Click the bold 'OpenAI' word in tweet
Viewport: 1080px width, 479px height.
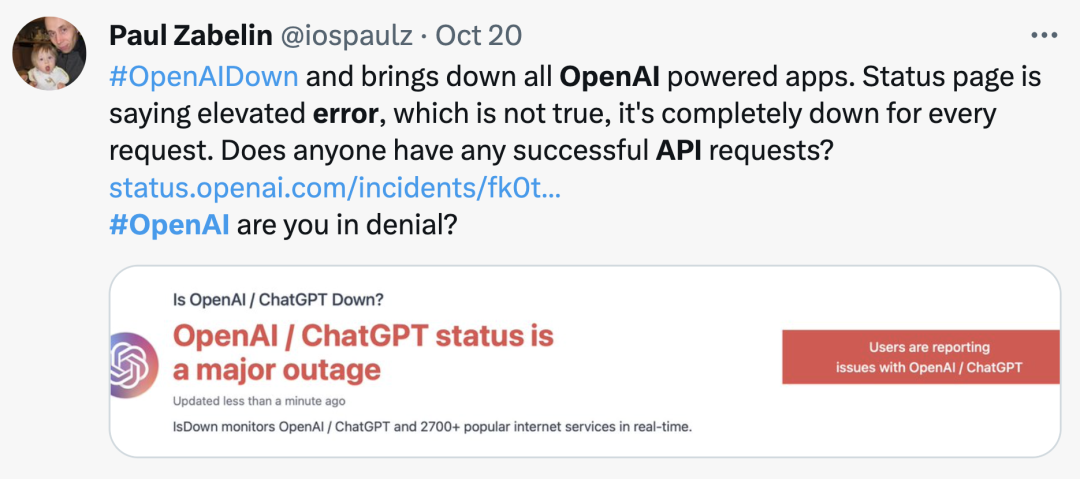[x=610, y=78]
